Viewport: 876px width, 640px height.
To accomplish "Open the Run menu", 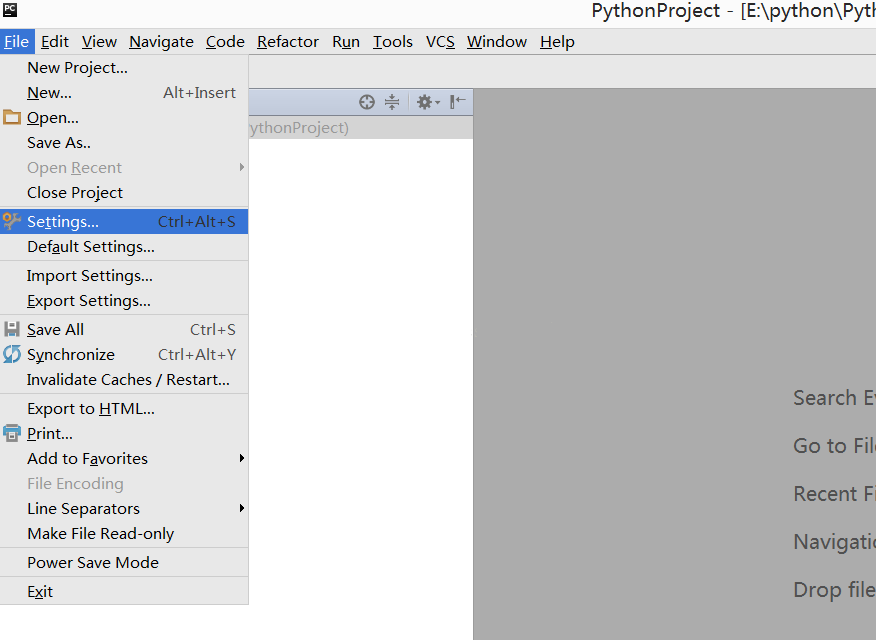I will tap(346, 42).
